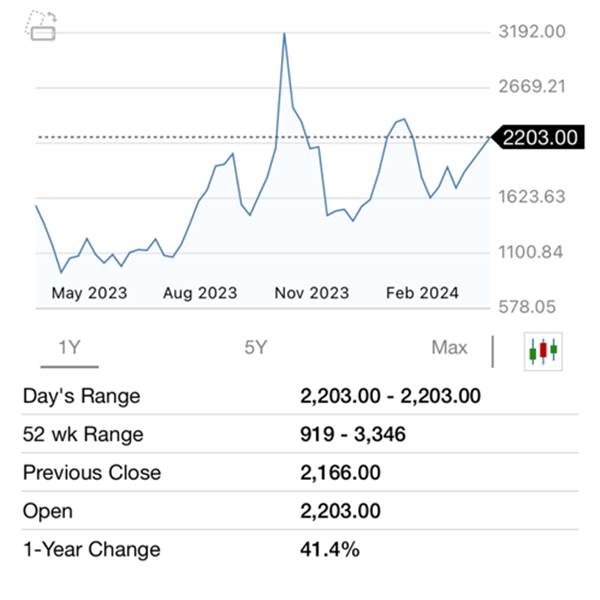Screen dimensions: 600x600
Task: Tap the 1-Year Change 41.4% value
Action: click(x=329, y=549)
